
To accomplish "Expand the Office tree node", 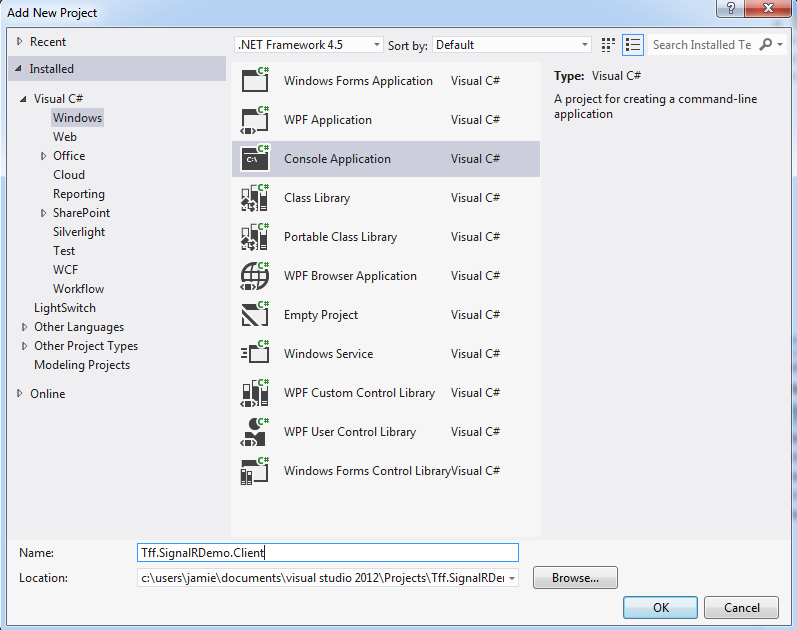I will 44,156.
